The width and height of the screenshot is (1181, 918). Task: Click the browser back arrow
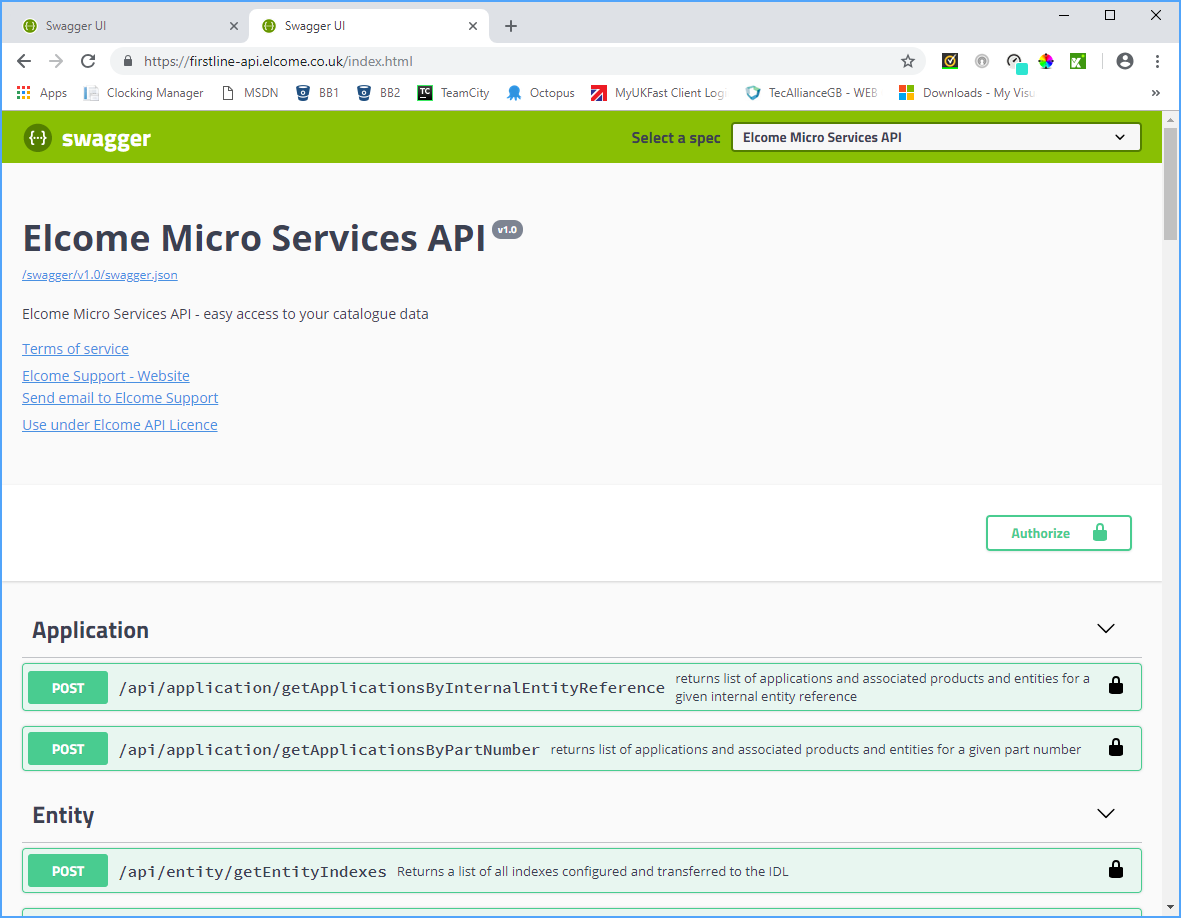coord(24,61)
